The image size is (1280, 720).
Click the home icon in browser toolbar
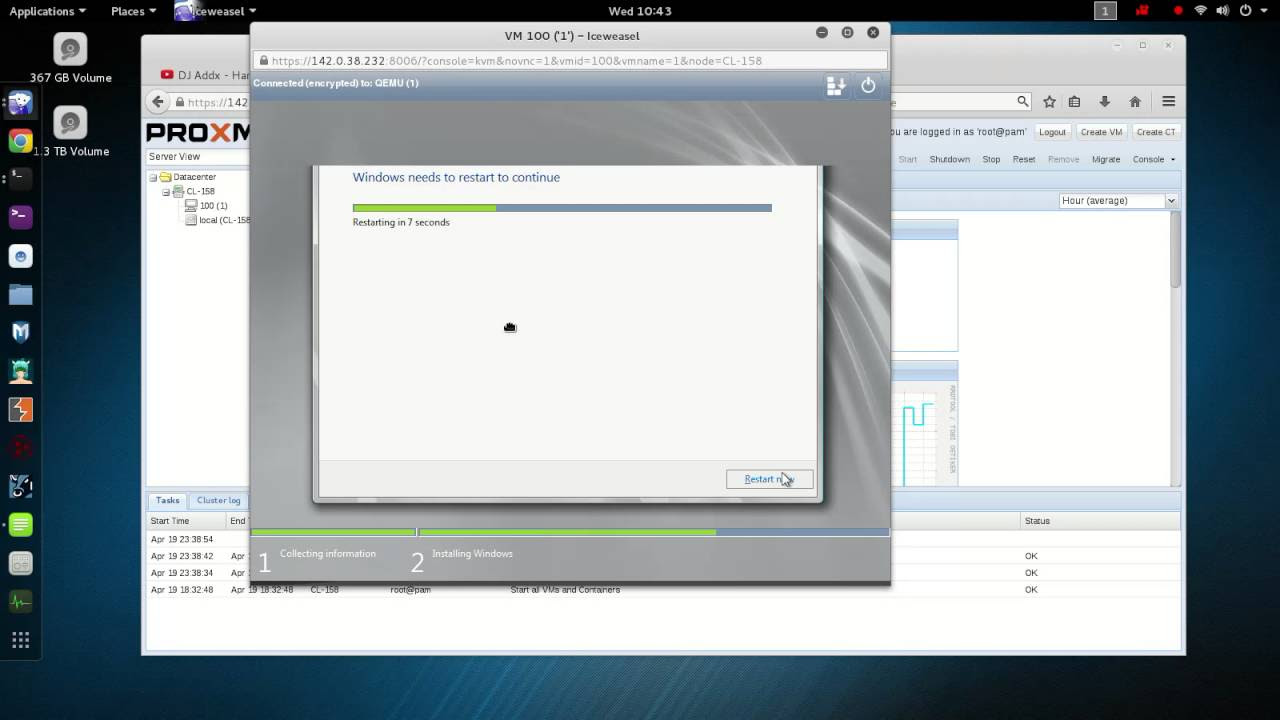click(1135, 101)
